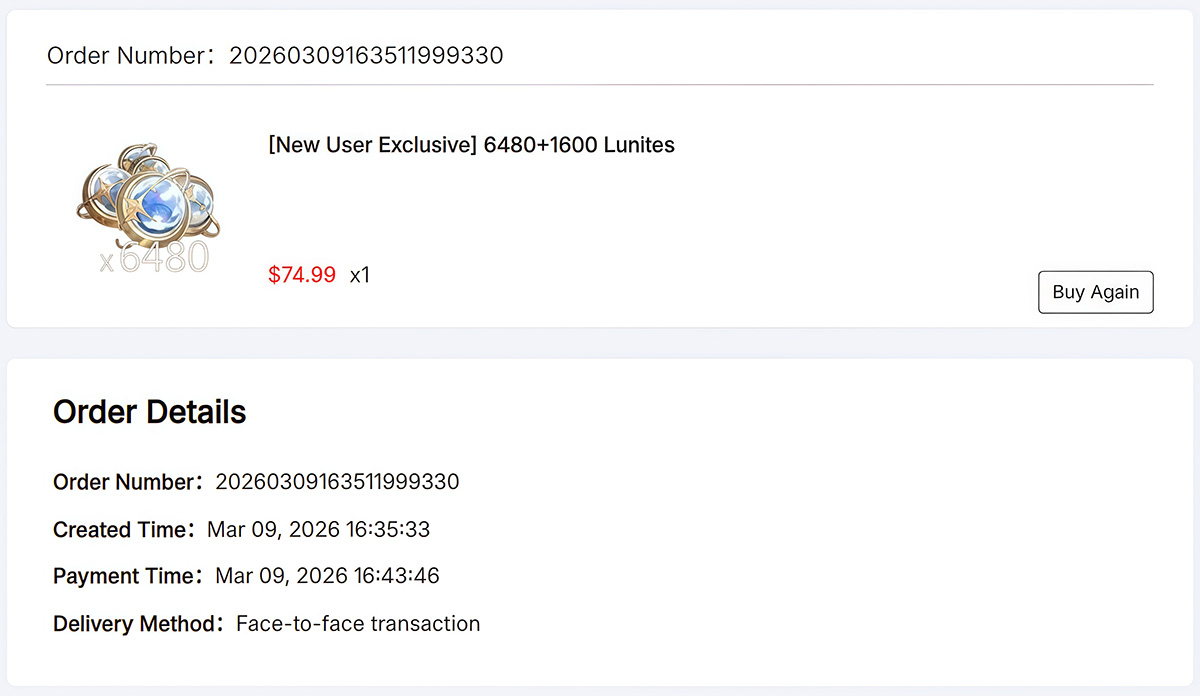
Task: Click the $74.99 price in red
Action: (x=302, y=275)
